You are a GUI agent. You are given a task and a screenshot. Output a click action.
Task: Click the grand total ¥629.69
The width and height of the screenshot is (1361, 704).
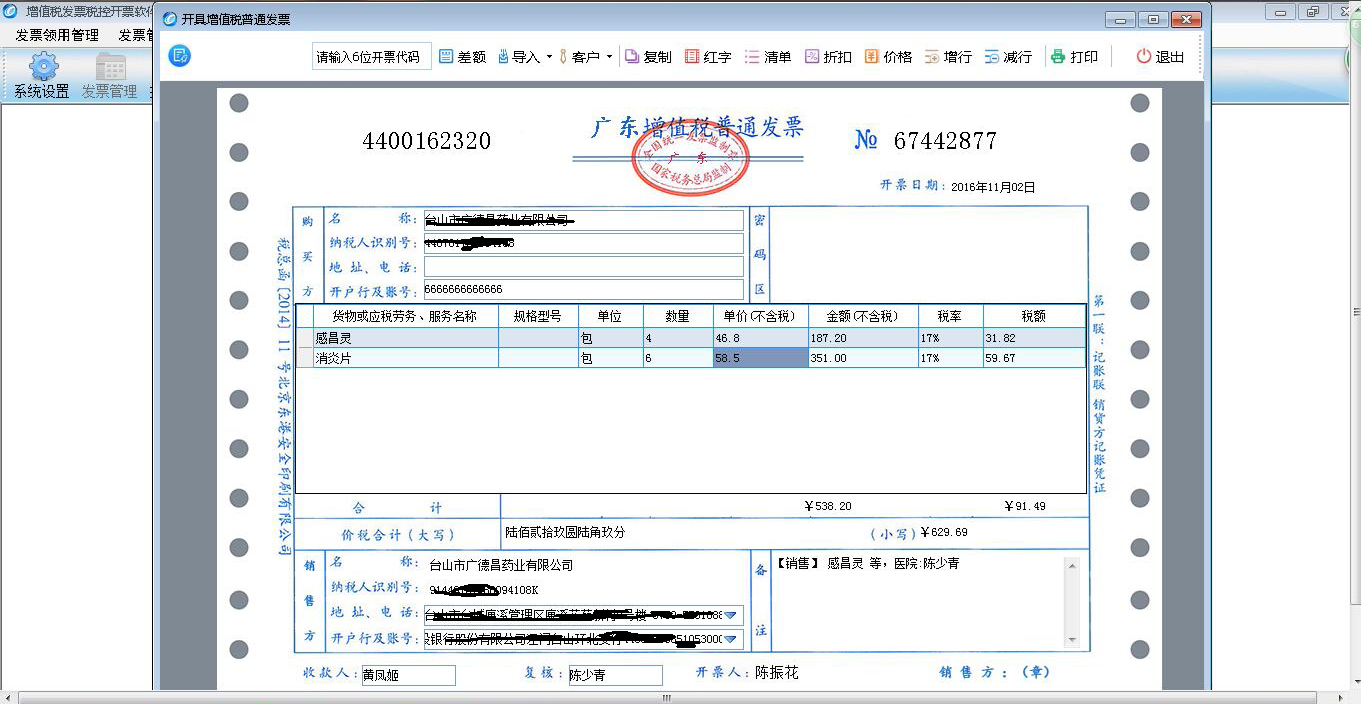tap(944, 533)
